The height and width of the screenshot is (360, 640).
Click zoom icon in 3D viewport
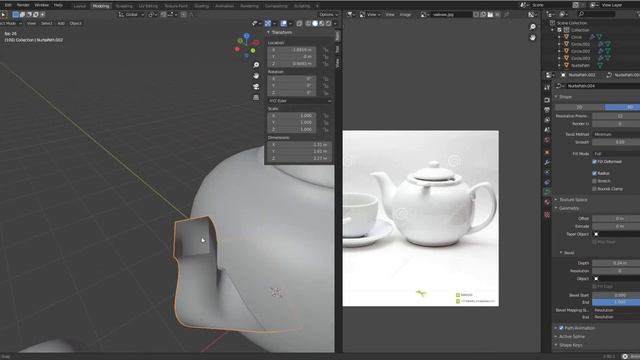256,65
